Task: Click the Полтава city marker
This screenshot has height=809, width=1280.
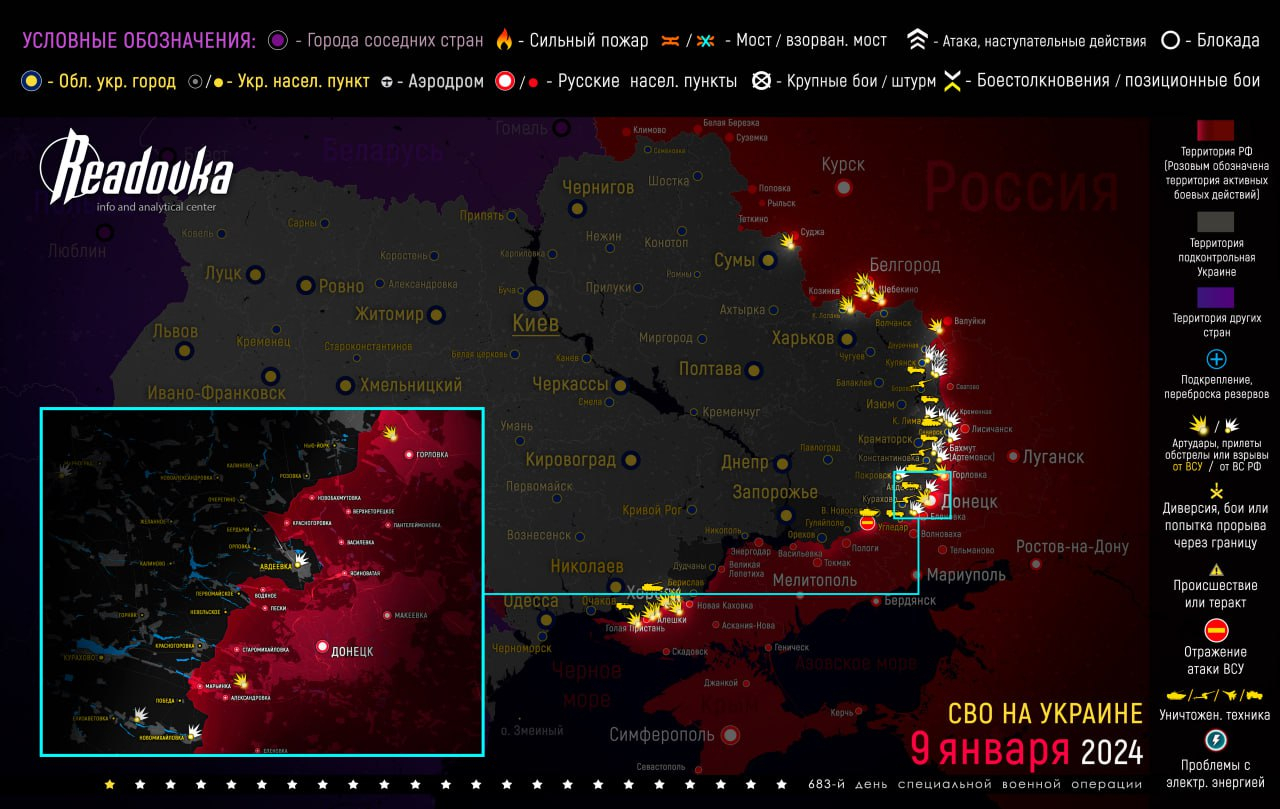Action: point(756,370)
